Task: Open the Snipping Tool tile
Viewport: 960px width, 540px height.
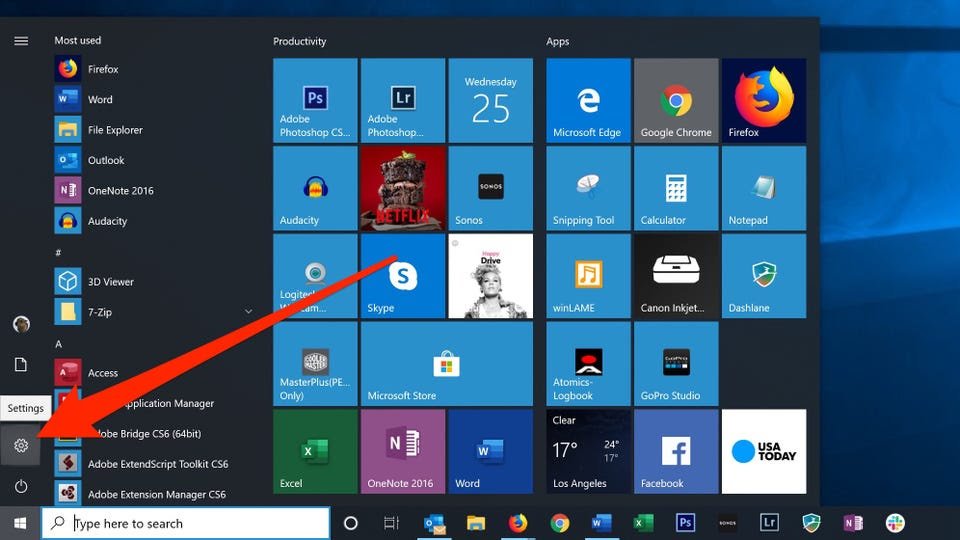Action: 588,188
